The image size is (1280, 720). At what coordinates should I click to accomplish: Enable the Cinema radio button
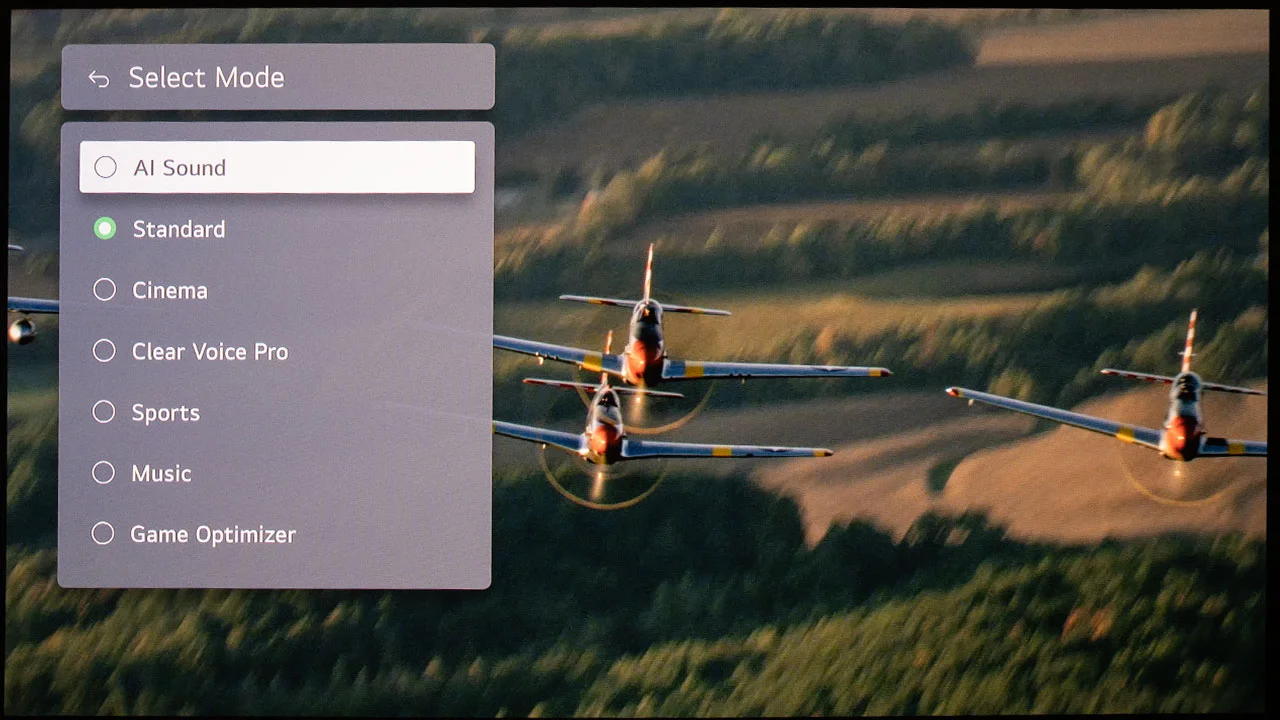(104, 290)
